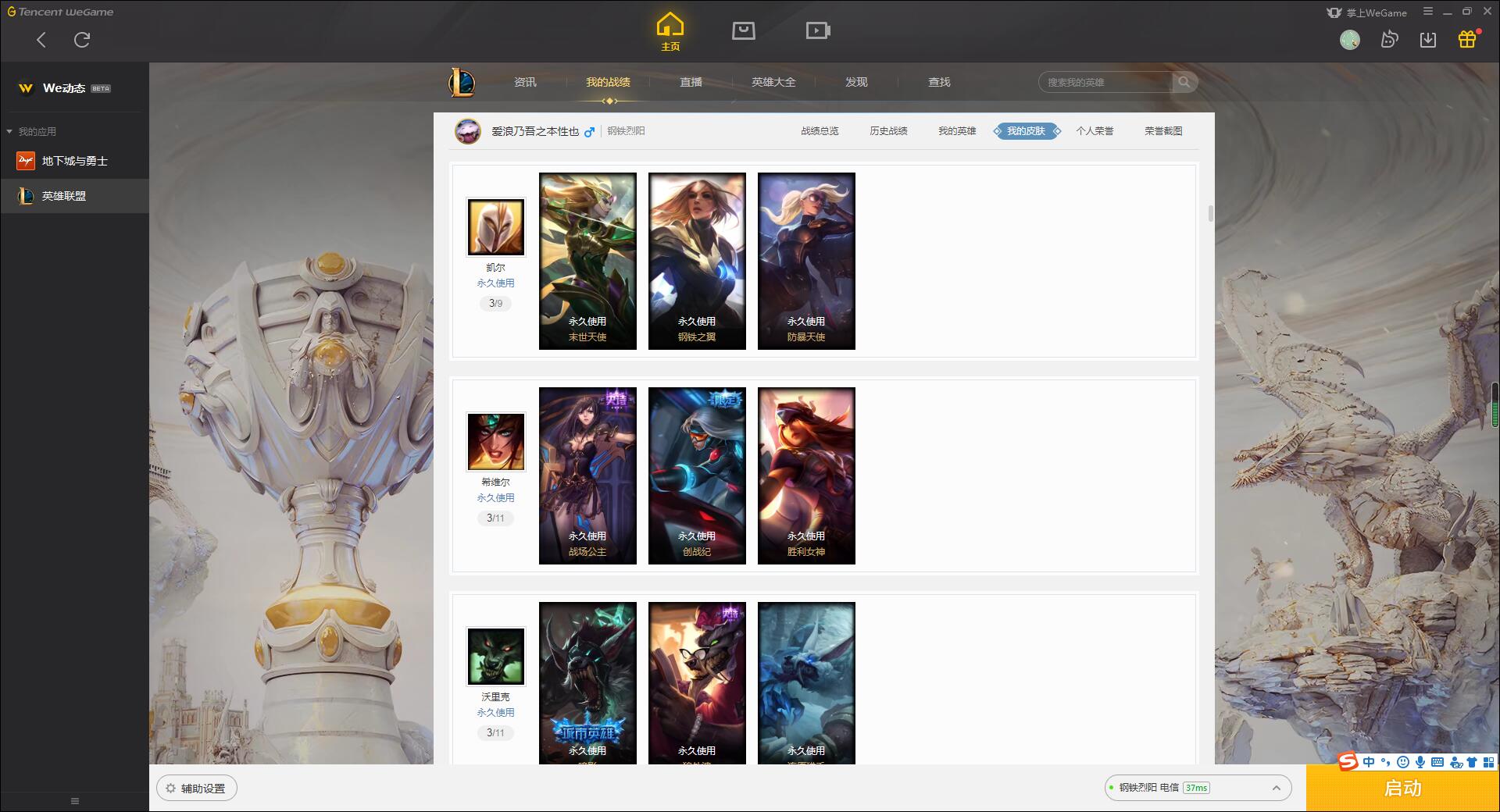This screenshot has height=812, width=1500.
Task: Open 荣誉截图 sub-tab
Action: click(x=1163, y=131)
